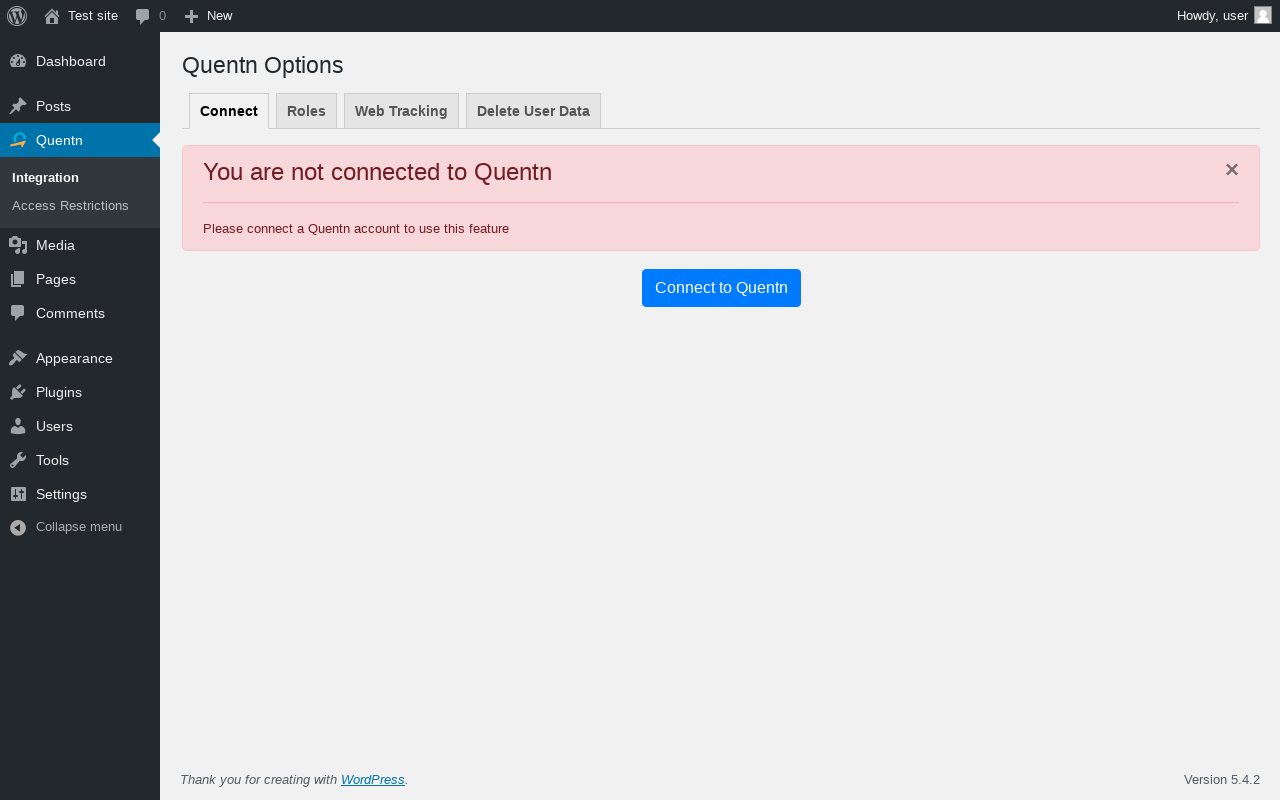The image size is (1280, 800).
Task: Click the Settings sliders icon
Action: tap(18, 494)
